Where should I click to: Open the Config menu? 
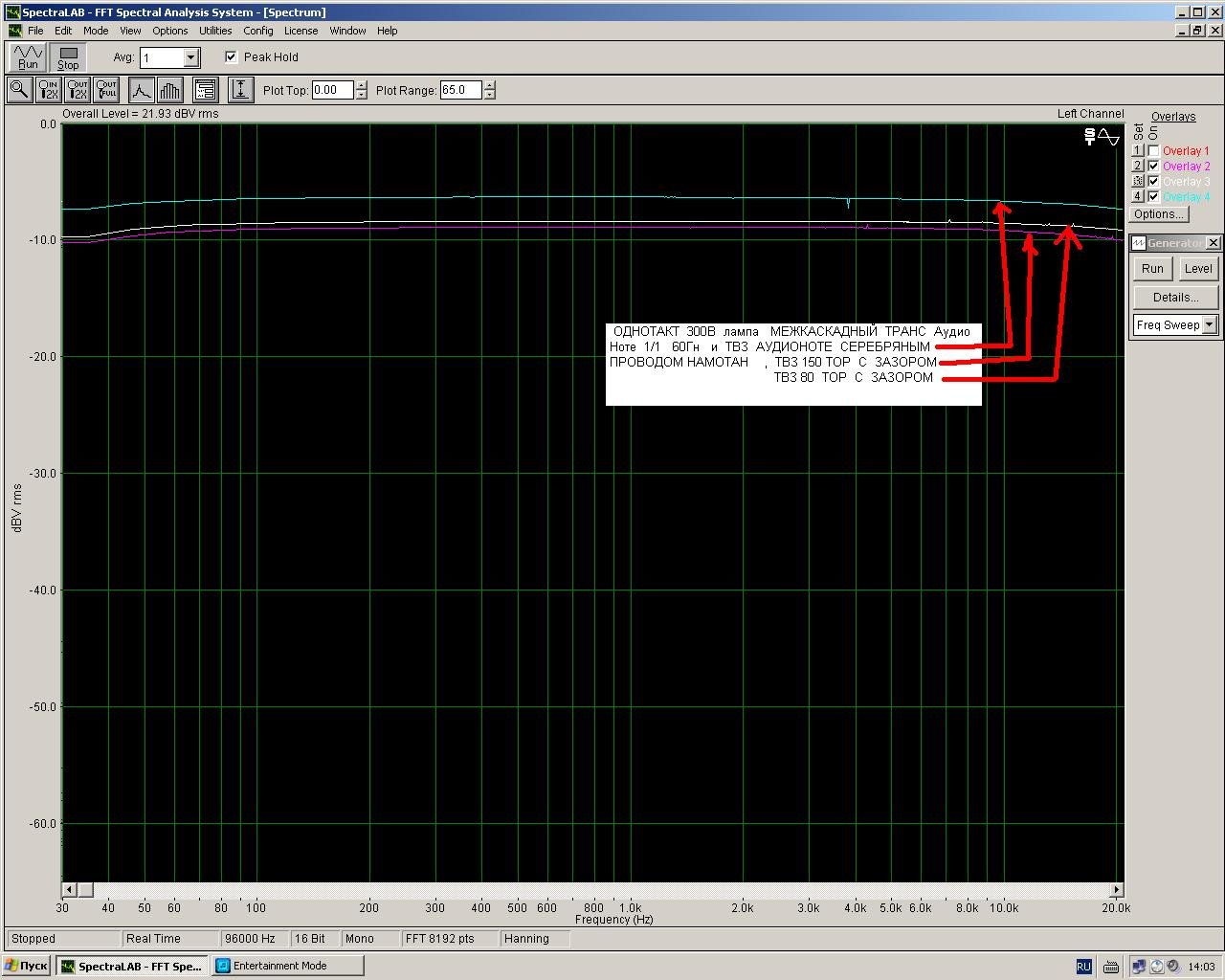257,31
